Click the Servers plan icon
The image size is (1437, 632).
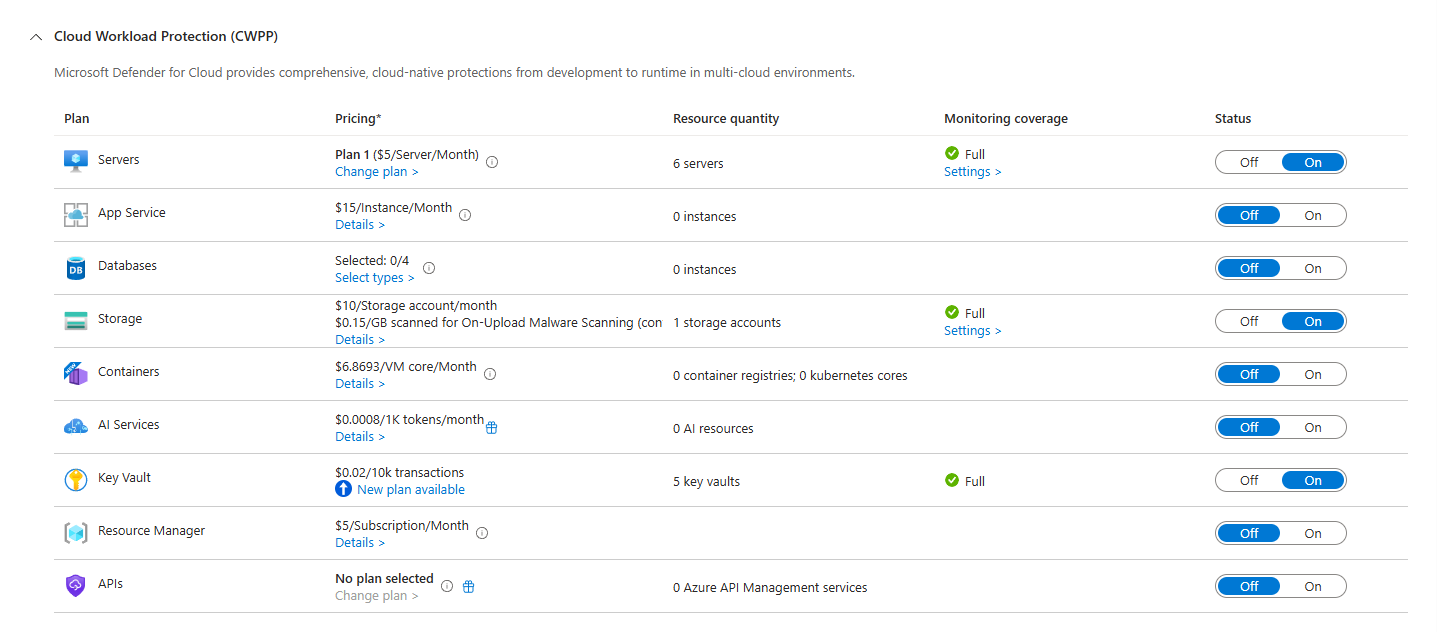(76, 161)
